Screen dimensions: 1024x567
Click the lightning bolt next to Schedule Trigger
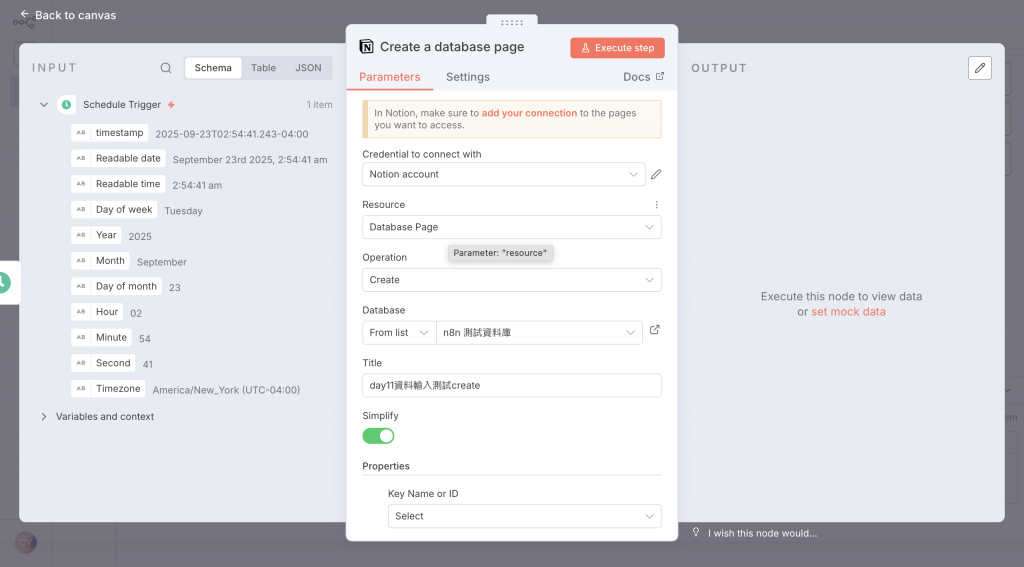171,105
